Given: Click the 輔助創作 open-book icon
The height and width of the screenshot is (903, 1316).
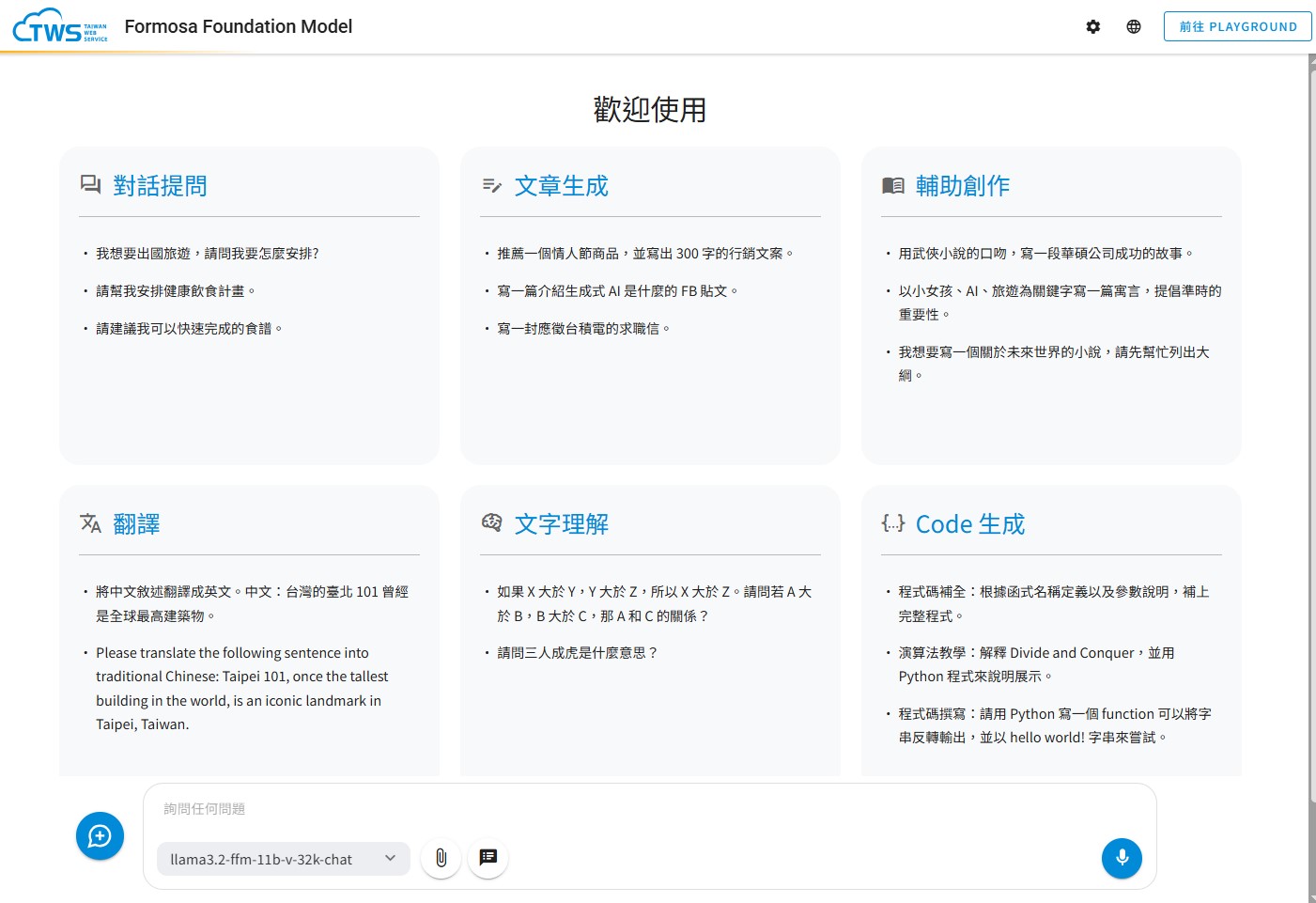Looking at the screenshot, I should [x=893, y=185].
